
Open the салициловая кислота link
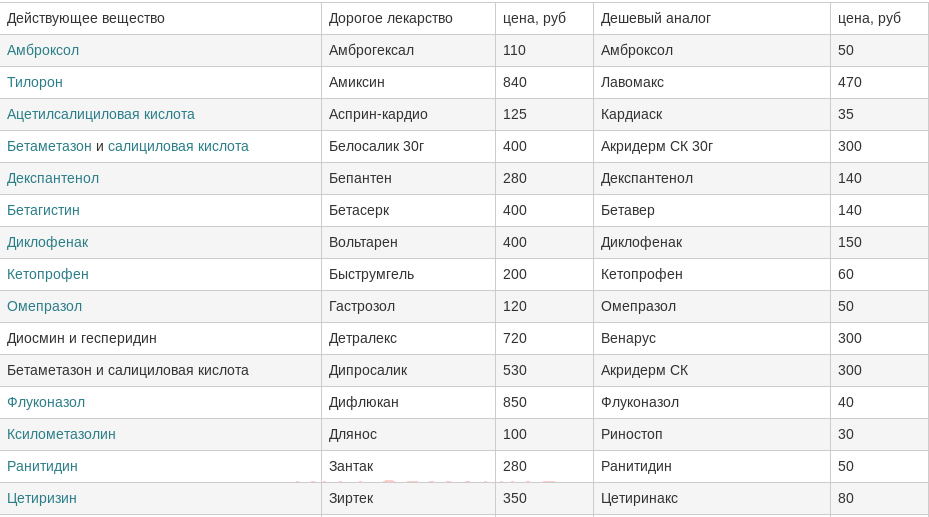[178, 146]
